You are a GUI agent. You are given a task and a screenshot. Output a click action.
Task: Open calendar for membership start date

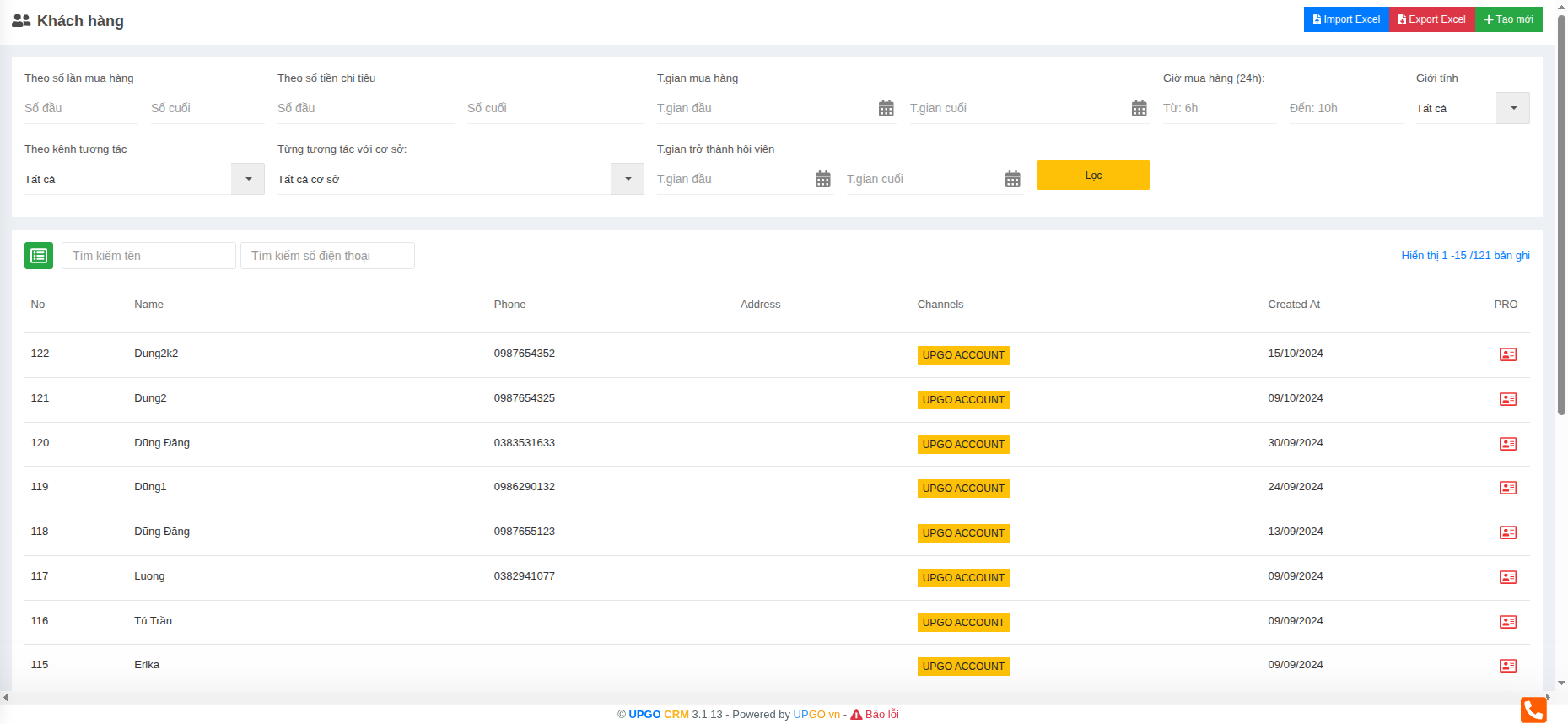[x=822, y=179]
